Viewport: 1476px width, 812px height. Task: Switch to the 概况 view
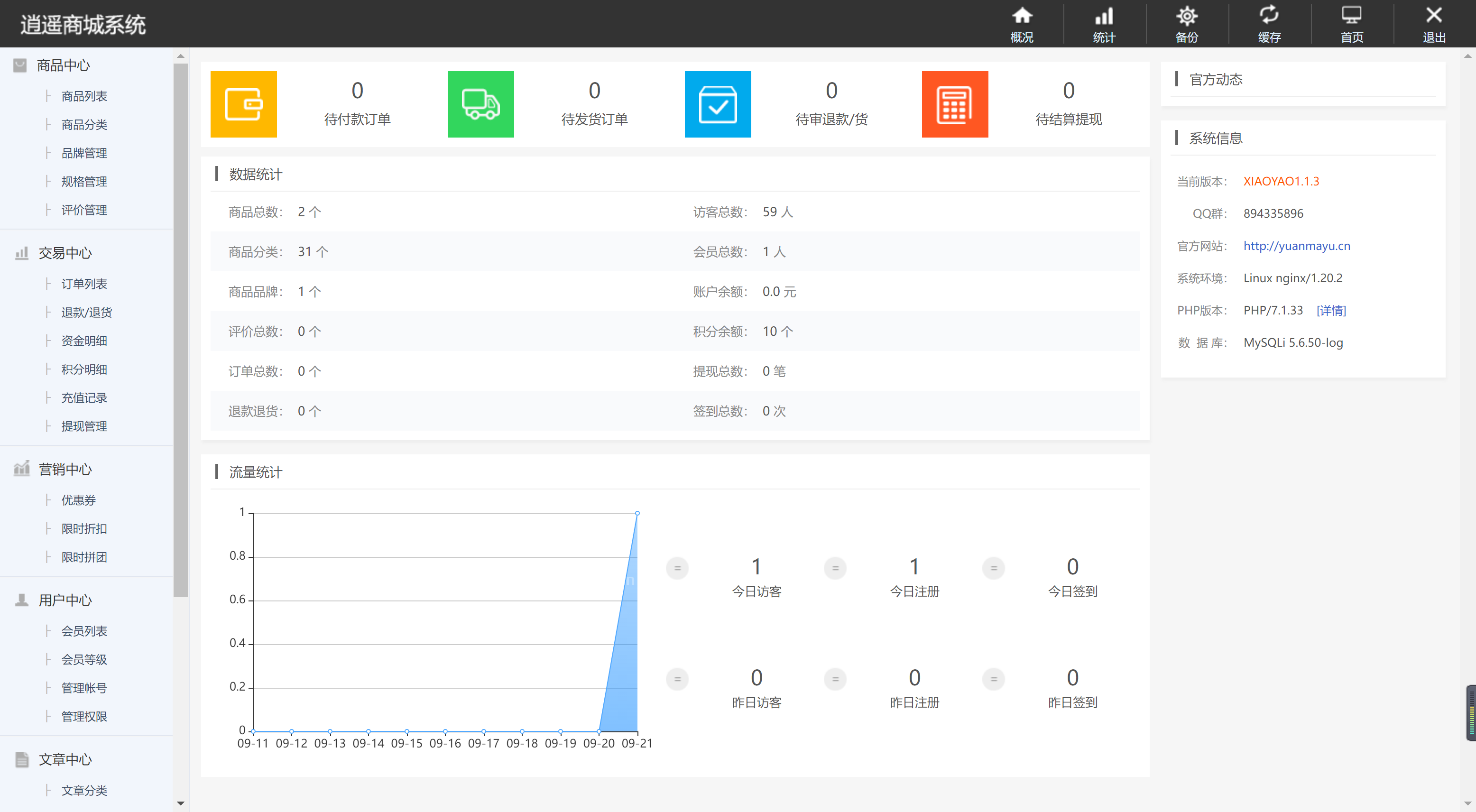pyautogui.click(x=1022, y=23)
